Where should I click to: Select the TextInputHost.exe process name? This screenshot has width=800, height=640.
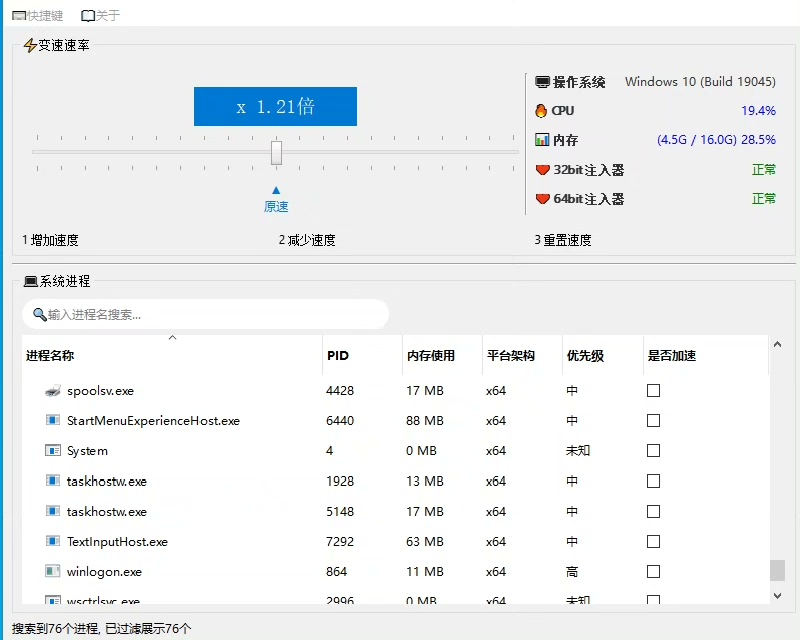point(117,541)
